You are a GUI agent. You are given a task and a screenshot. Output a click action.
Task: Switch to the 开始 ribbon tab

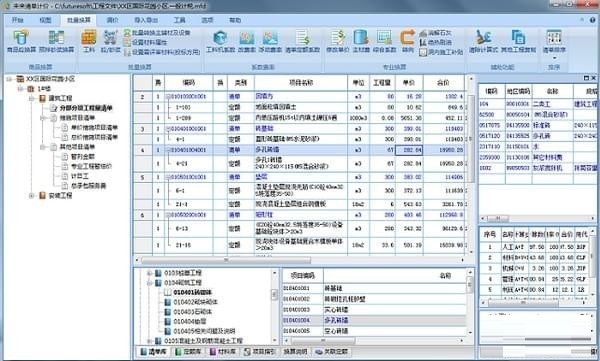click(x=18, y=20)
